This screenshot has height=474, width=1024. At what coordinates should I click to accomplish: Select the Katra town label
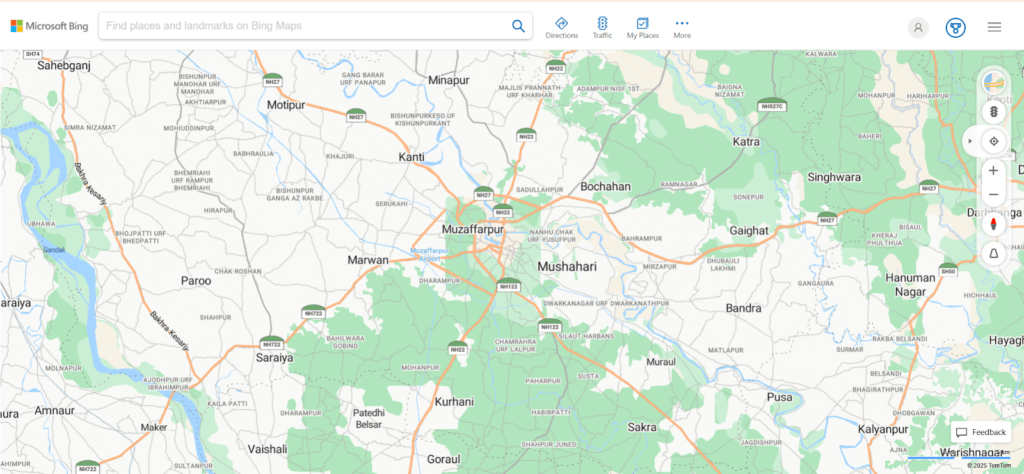746,142
